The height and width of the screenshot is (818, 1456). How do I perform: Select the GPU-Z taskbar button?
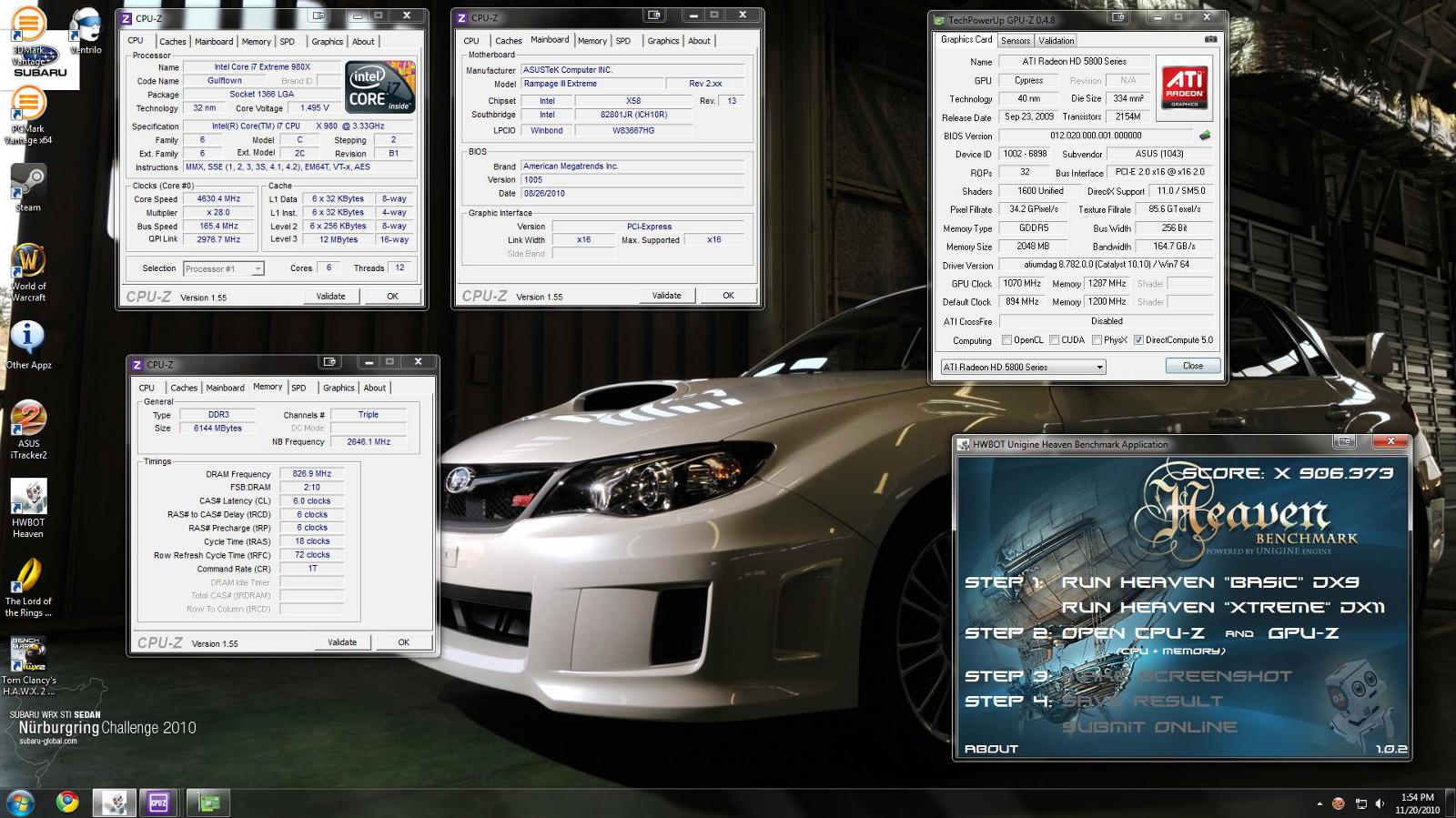(209, 803)
